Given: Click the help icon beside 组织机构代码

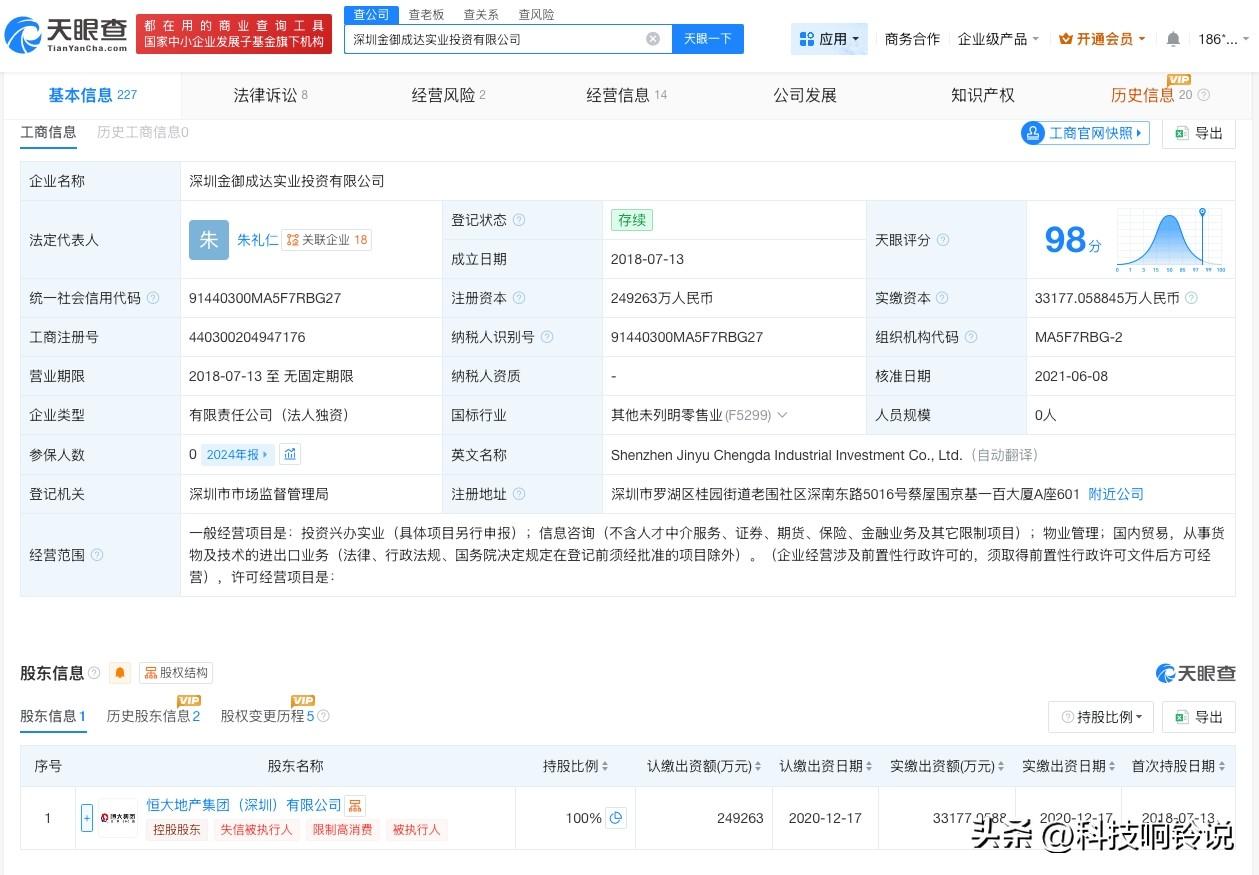Looking at the screenshot, I should [970, 337].
